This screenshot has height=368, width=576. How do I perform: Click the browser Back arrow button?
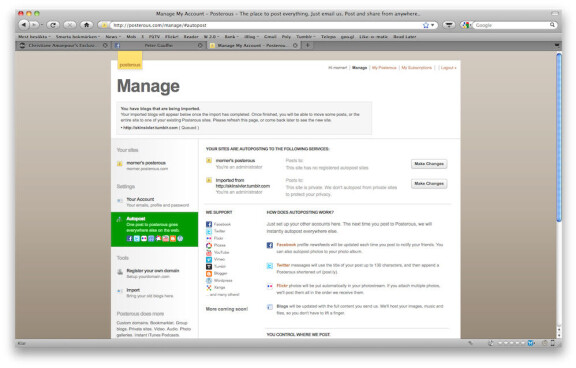point(24,25)
